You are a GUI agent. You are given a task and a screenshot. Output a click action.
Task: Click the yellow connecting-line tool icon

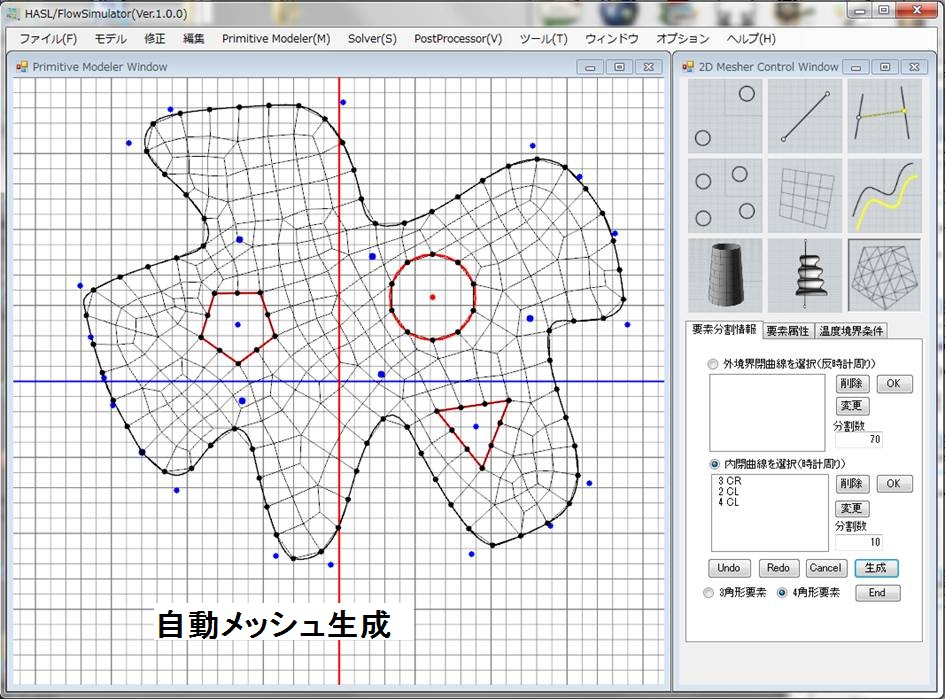[x=884, y=114]
